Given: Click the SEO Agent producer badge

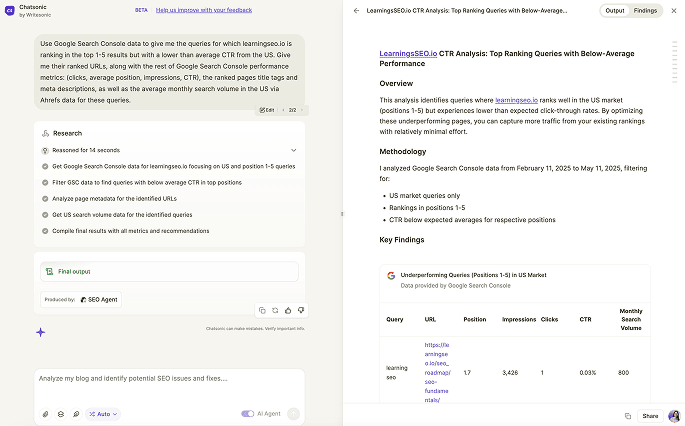Looking at the screenshot, I should click(99, 300).
